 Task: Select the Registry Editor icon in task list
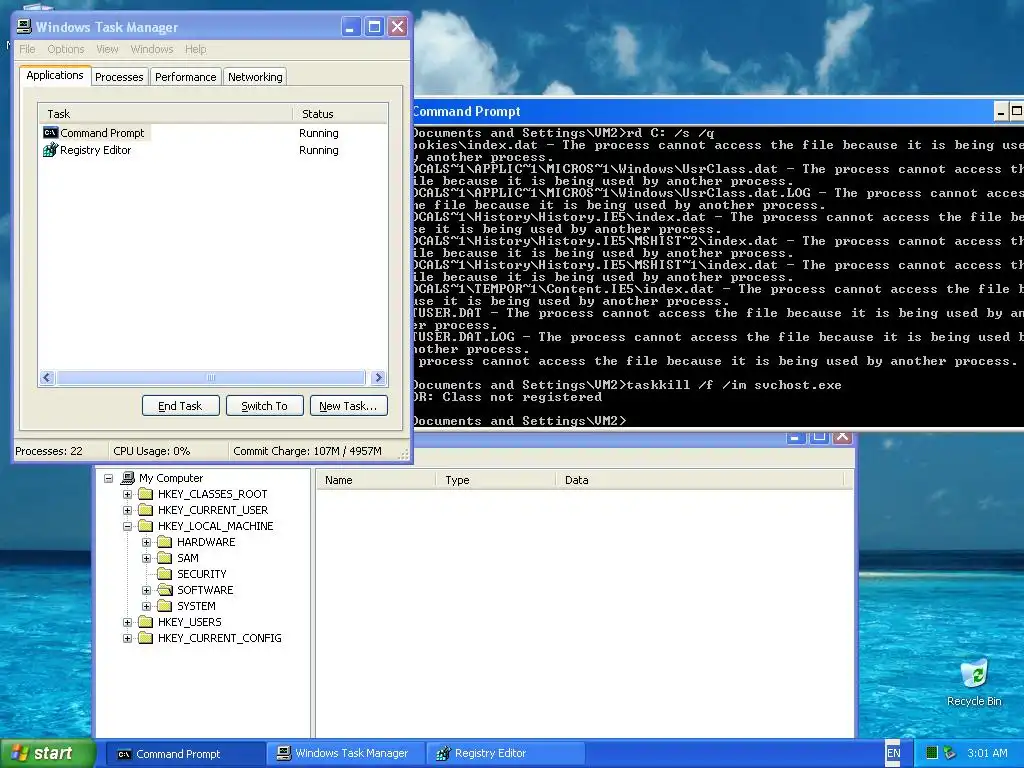[x=50, y=150]
